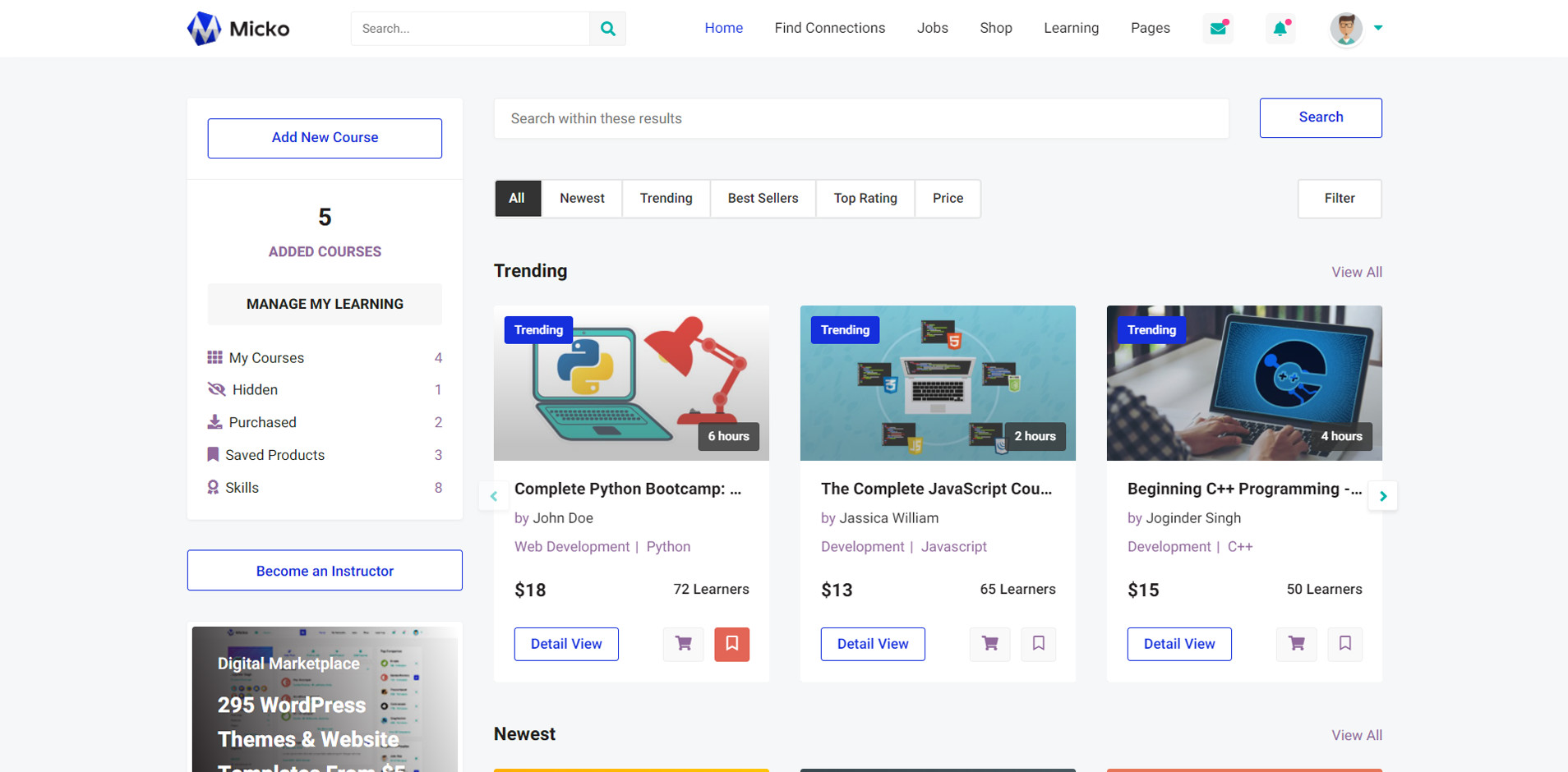The width and height of the screenshot is (1568, 772).
Task: Open the Find Connections menu
Action: [829, 28]
